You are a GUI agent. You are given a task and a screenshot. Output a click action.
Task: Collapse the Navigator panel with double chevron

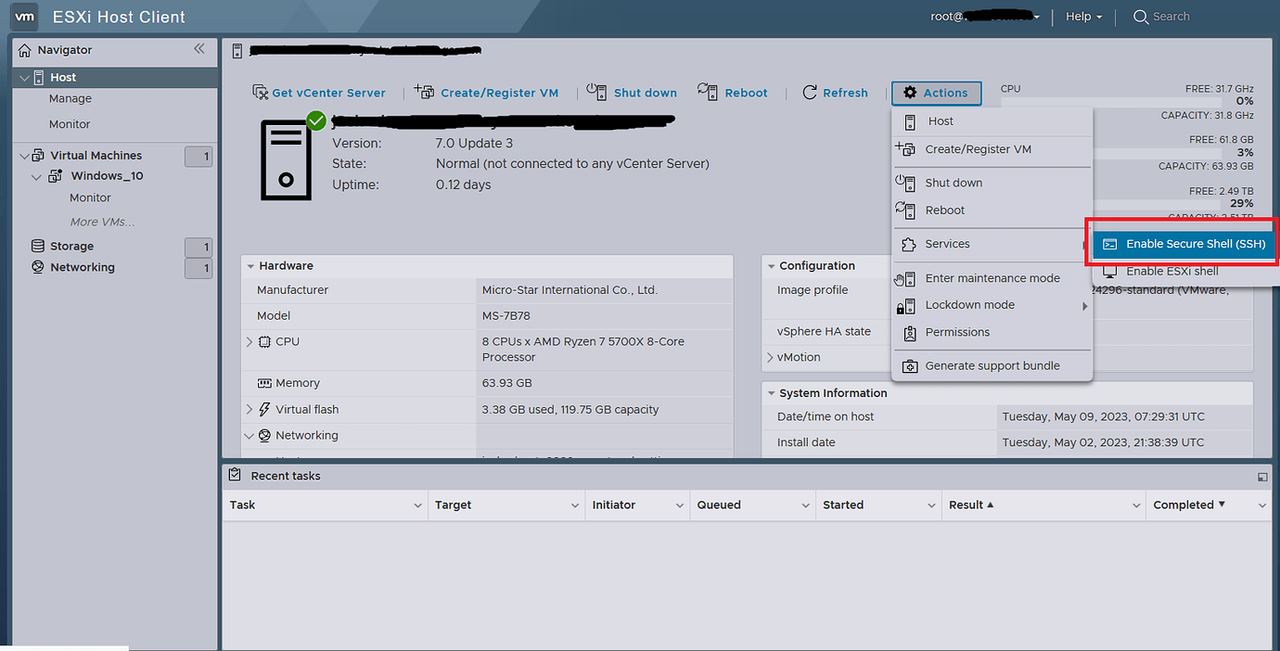point(199,49)
